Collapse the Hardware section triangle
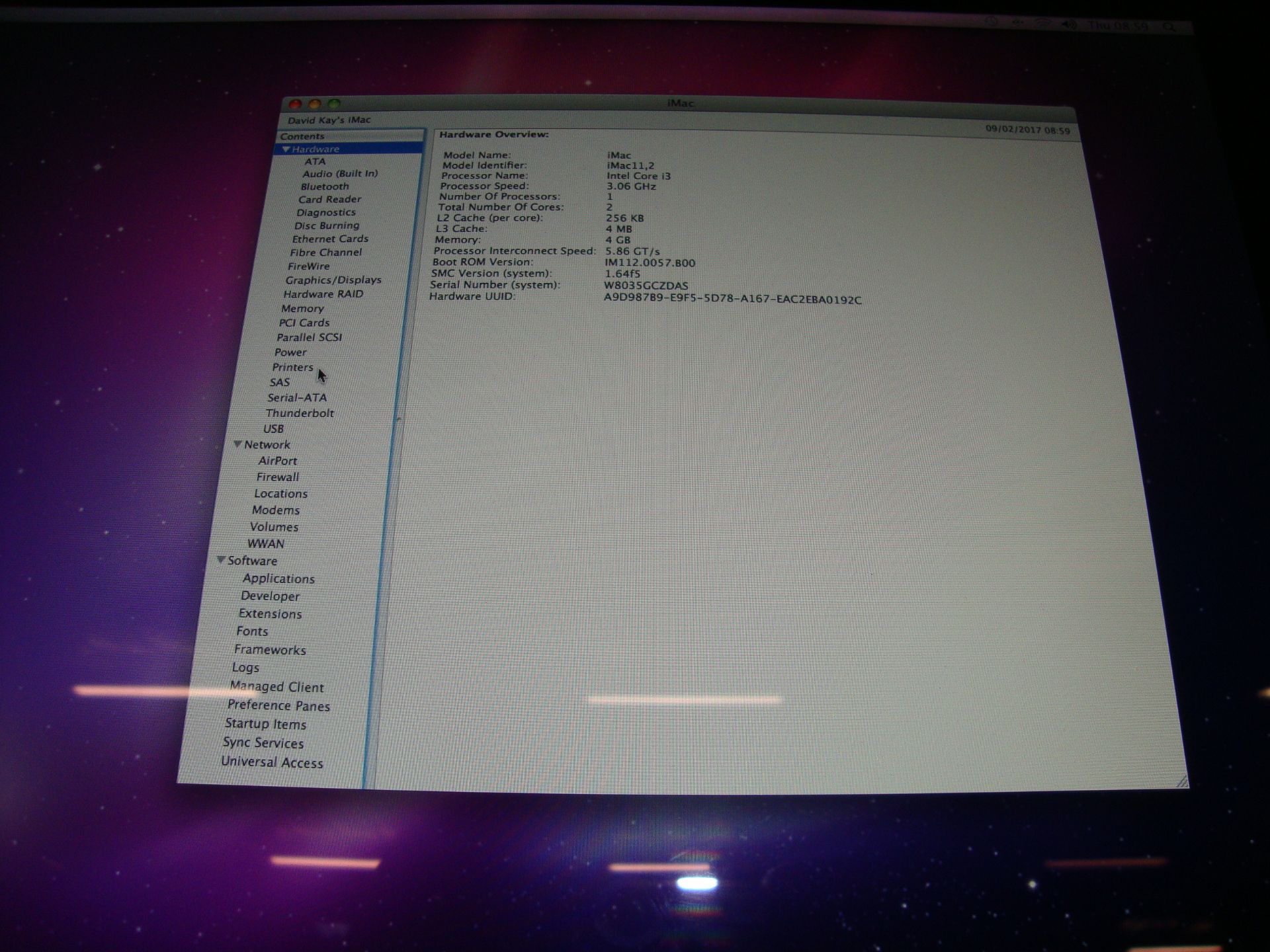Viewport: 1270px width, 952px height. [286, 149]
